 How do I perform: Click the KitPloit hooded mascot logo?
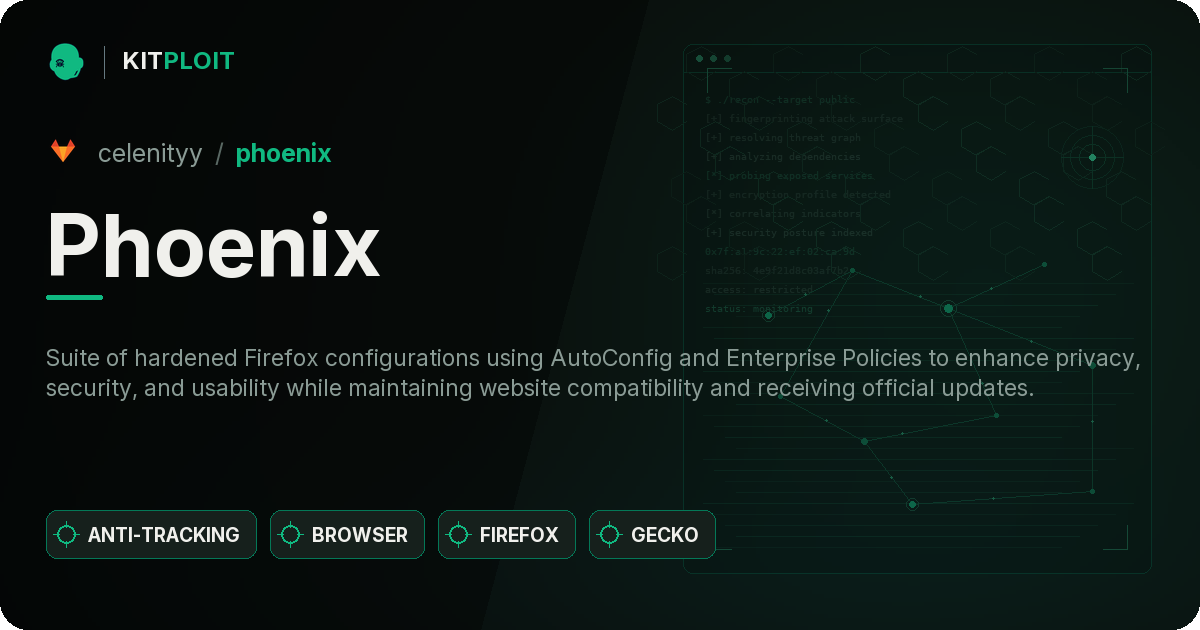tap(66, 61)
